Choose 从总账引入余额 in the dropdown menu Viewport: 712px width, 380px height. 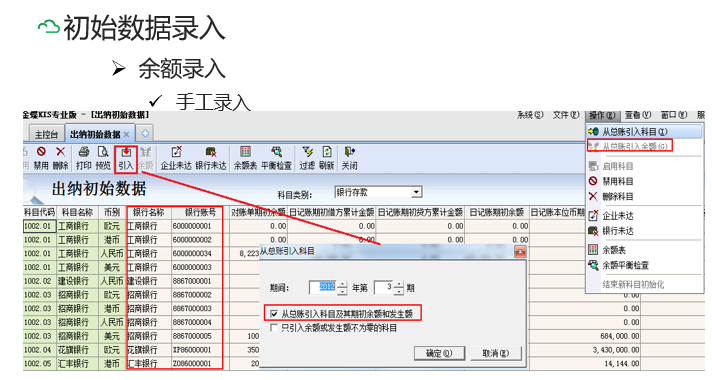[644, 146]
